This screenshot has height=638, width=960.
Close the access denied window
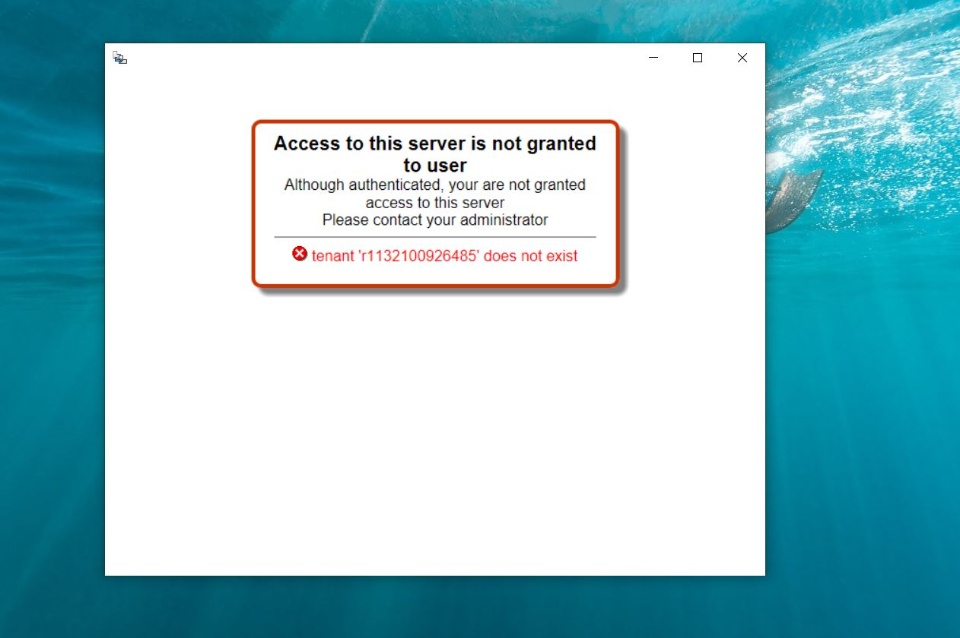coord(742,58)
